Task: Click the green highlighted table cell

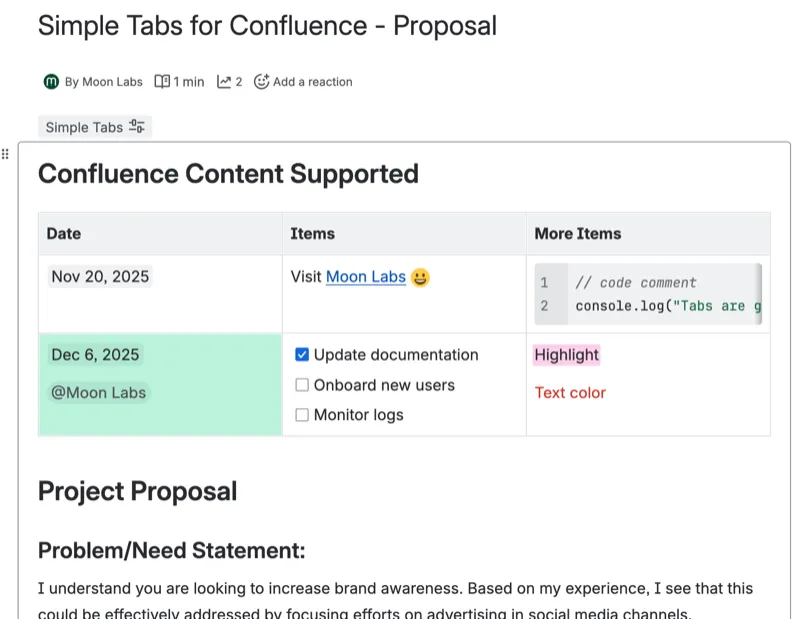Action: (160, 384)
